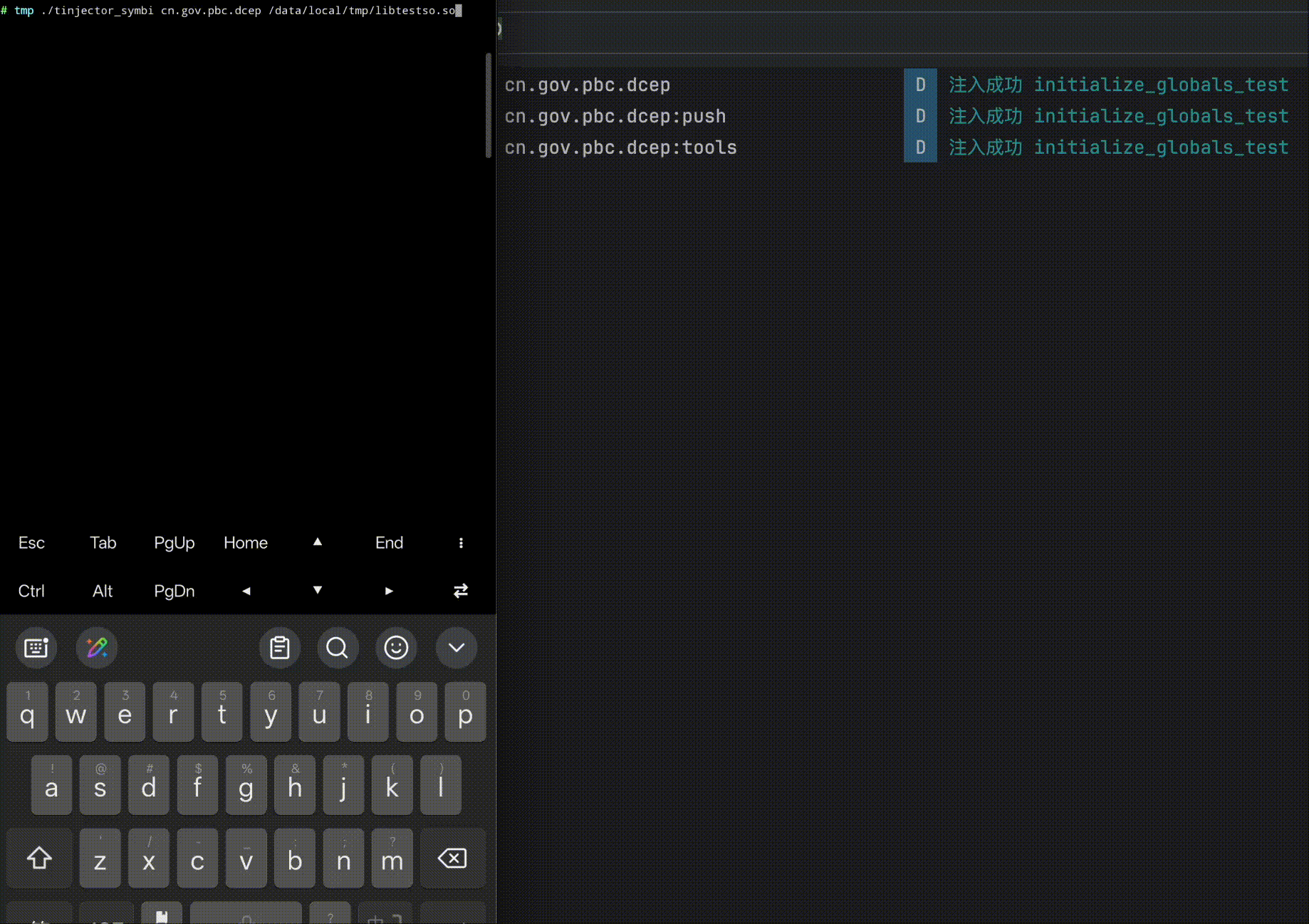Tap the o key
This screenshot has height=924, width=1309.
point(417,712)
